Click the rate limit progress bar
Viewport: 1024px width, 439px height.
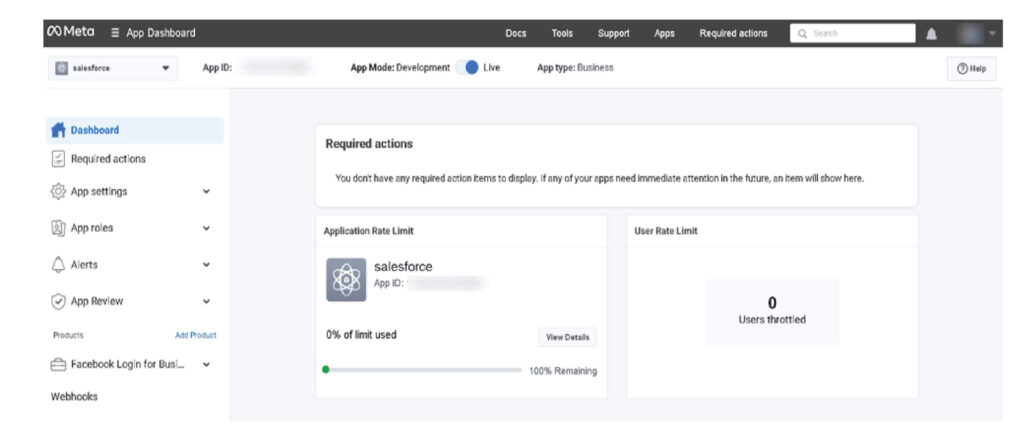pyautogui.click(x=423, y=370)
